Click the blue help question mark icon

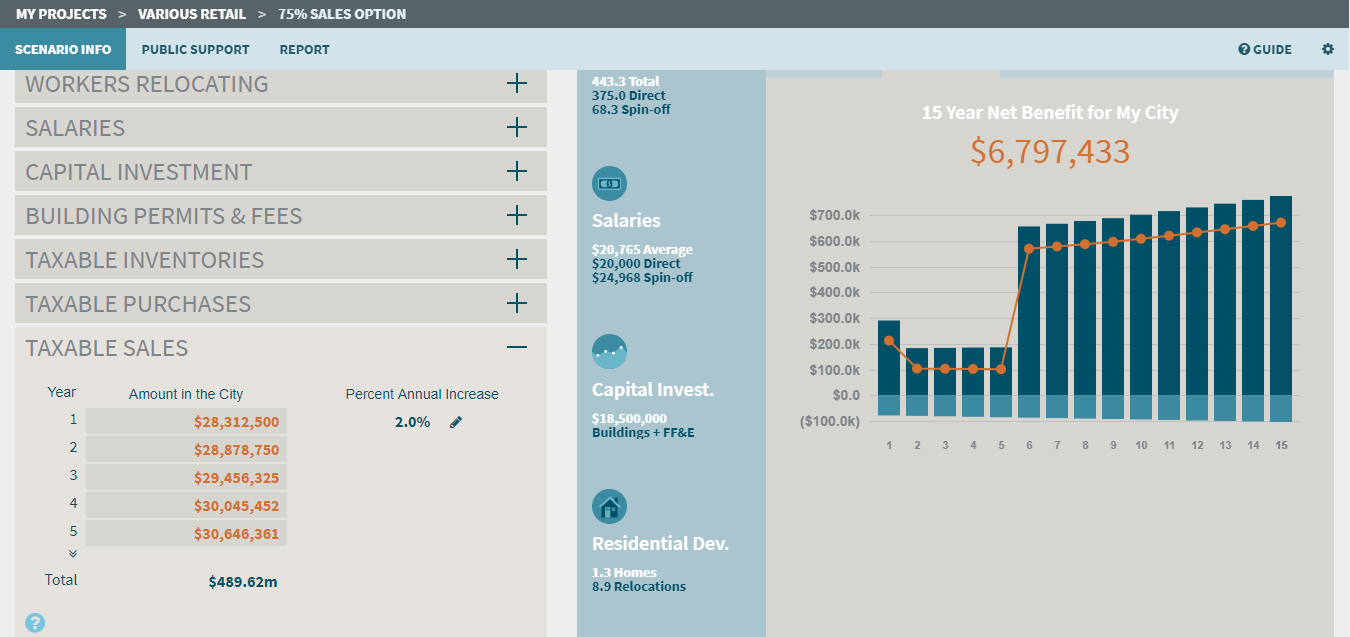[35, 623]
